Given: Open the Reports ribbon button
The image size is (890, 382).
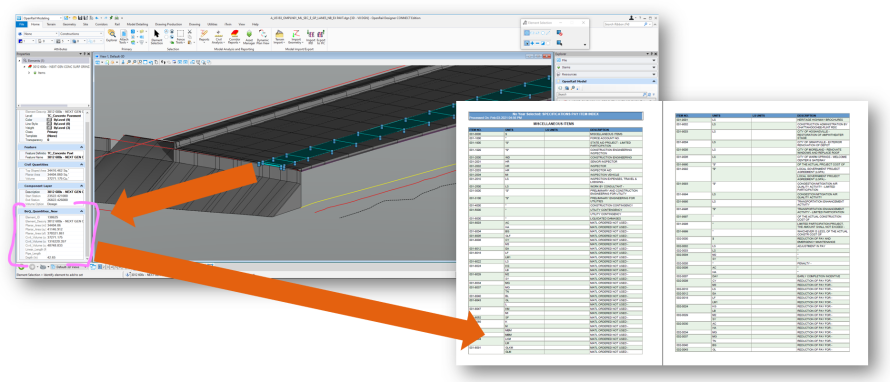Looking at the screenshot, I should point(204,36).
